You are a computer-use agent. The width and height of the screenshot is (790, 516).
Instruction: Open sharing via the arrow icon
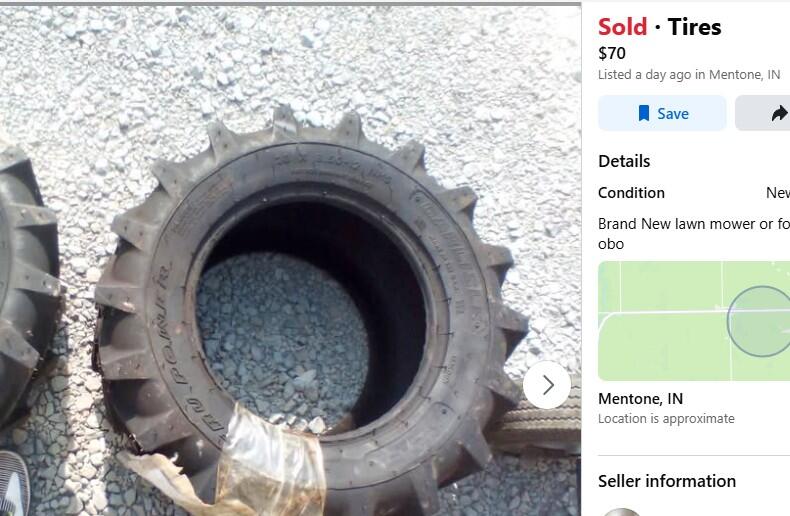click(779, 114)
